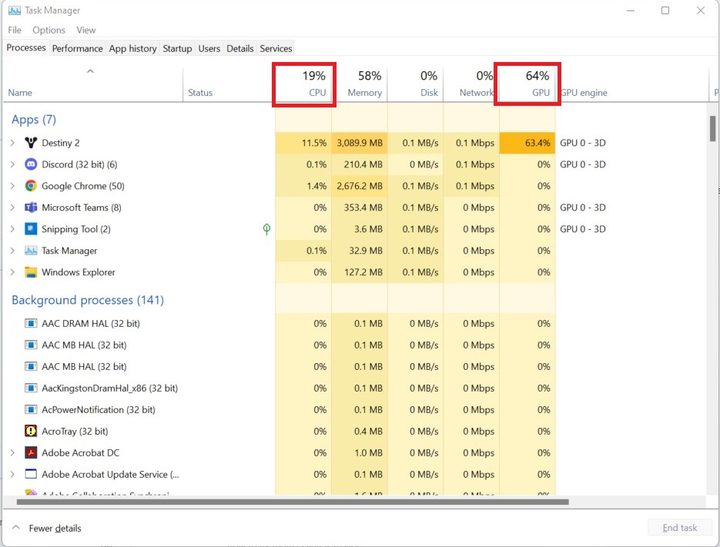This screenshot has height=547, width=720.
Task: Expand the Adobe Acrobat Update Service row
Action: pos(12,474)
